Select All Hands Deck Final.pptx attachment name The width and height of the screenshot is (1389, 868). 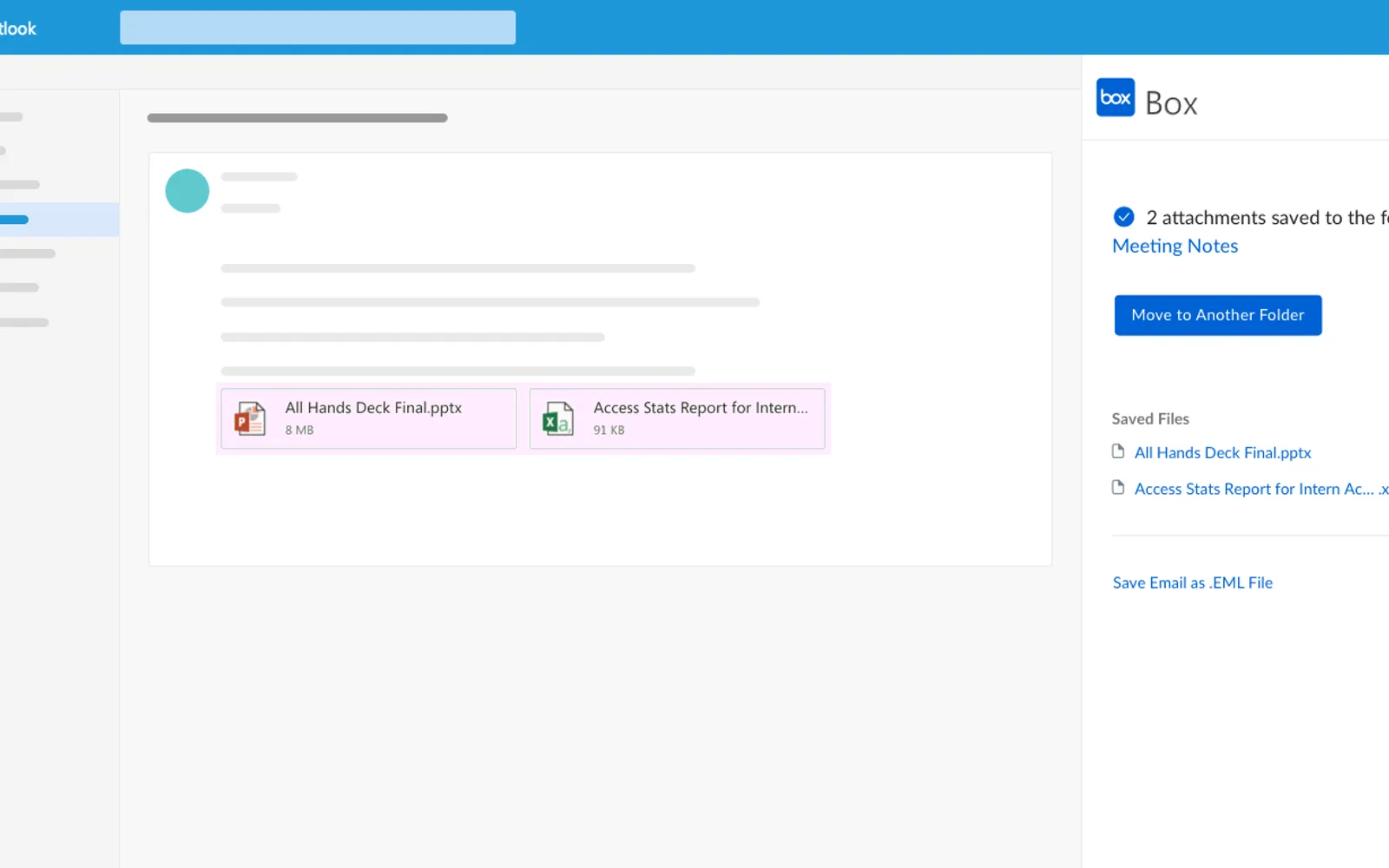pyautogui.click(x=373, y=408)
